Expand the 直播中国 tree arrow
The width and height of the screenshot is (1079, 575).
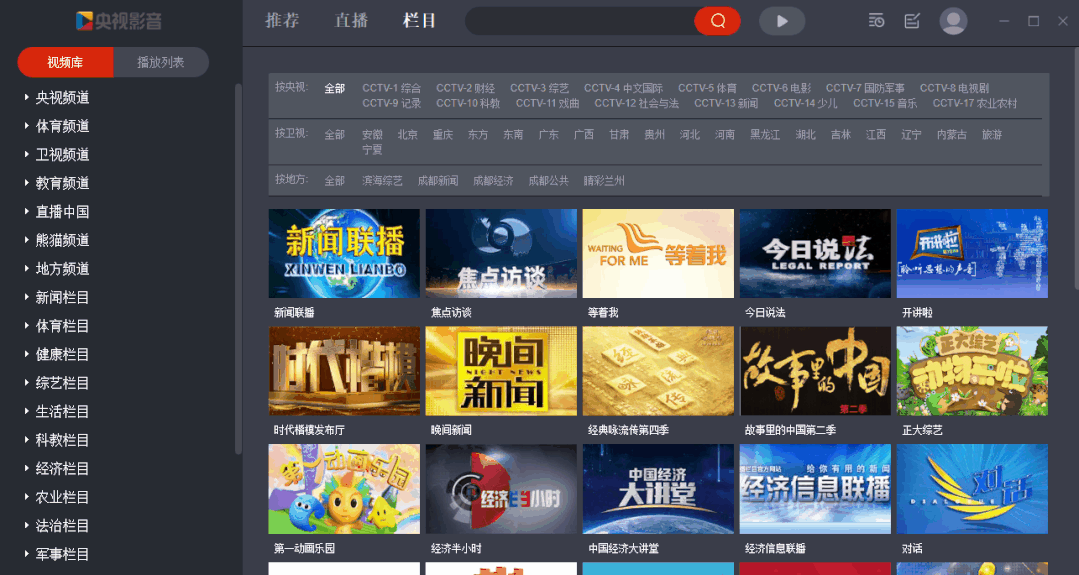[x=26, y=212]
